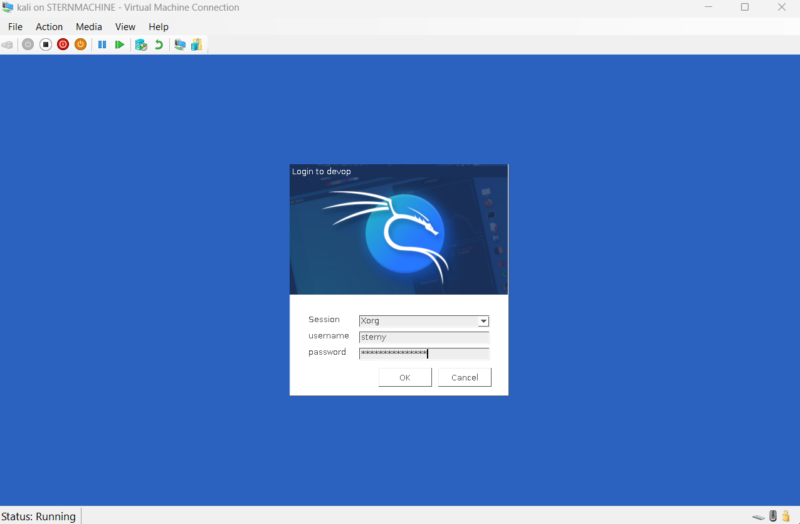
Task: Turn off the VM with the stop icon
Action: click(45, 45)
